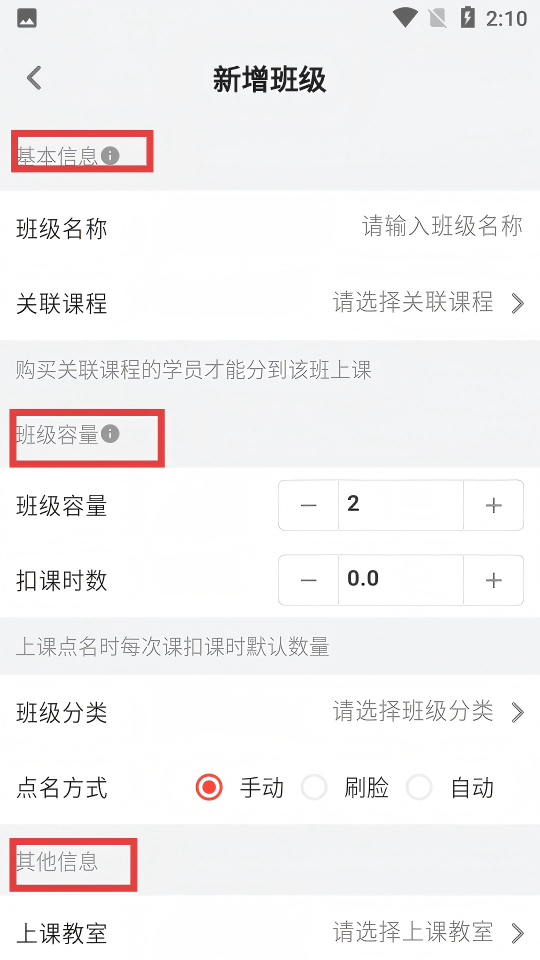Focus the 请输入班级名称 input field
The image size is (540, 960).
tap(442, 227)
